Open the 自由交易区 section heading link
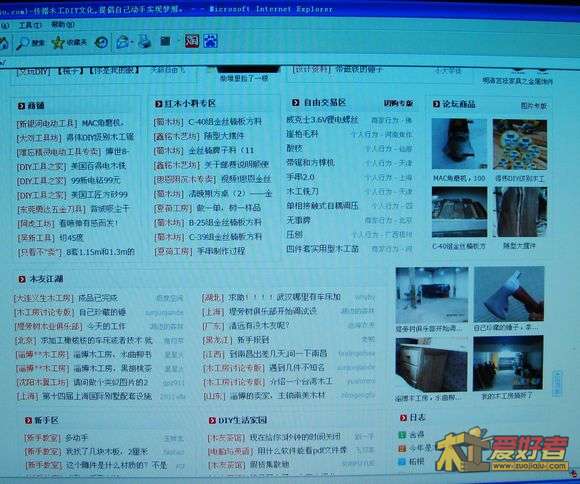The width and height of the screenshot is (580, 484). pyautogui.click(x=324, y=102)
